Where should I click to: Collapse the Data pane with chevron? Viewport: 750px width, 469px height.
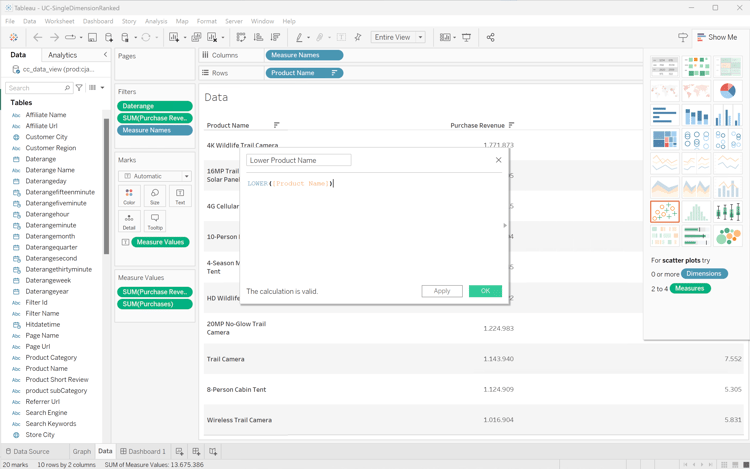pyautogui.click(x=105, y=55)
